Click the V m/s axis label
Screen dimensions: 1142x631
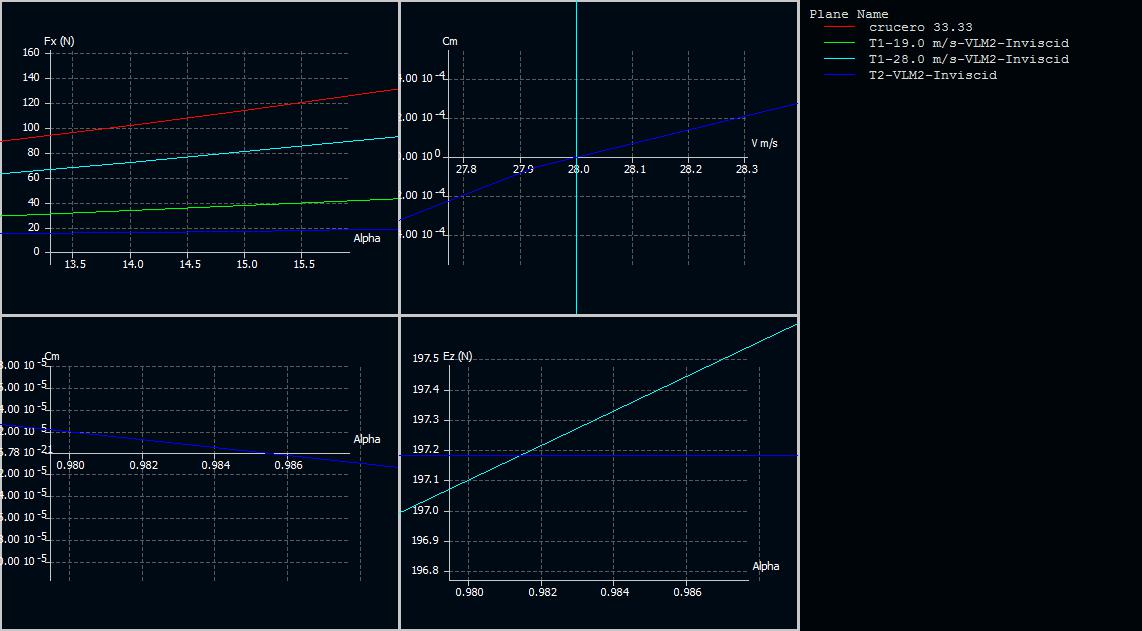pos(764,144)
